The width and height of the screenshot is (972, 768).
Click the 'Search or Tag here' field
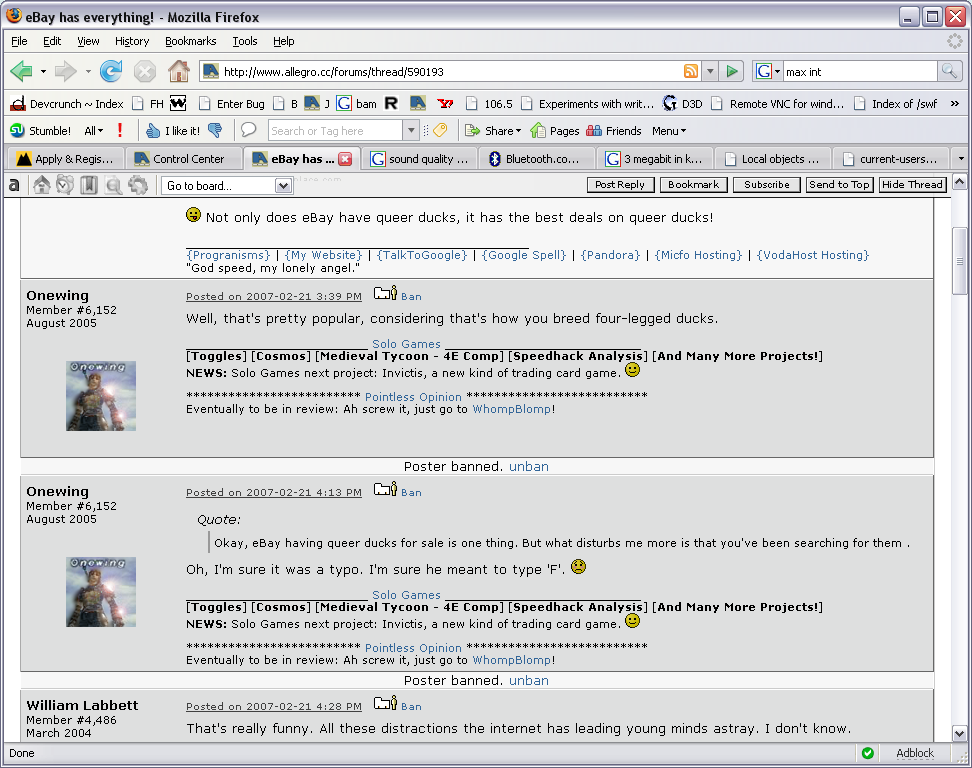click(335, 130)
